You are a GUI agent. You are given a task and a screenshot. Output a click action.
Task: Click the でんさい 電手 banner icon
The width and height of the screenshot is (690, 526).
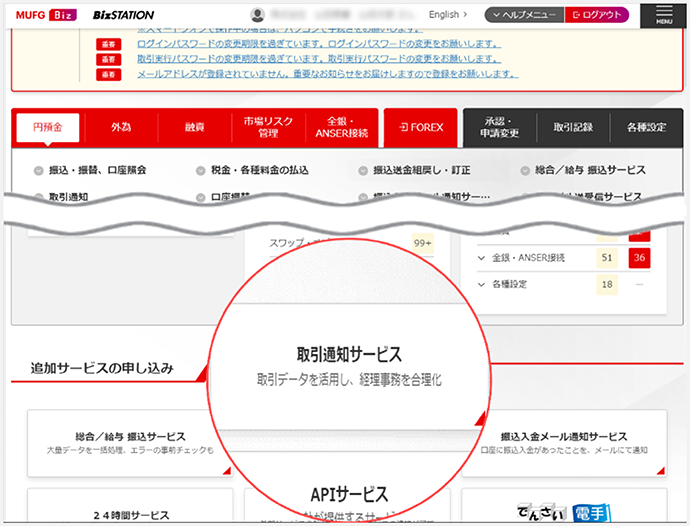(x=562, y=512)
